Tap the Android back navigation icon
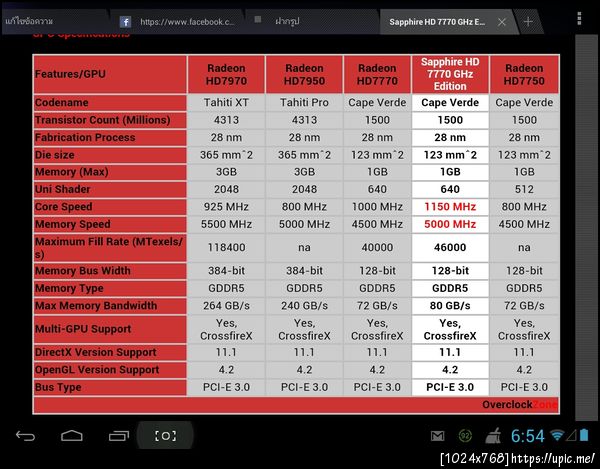600x469 pixels. point(25,436)
